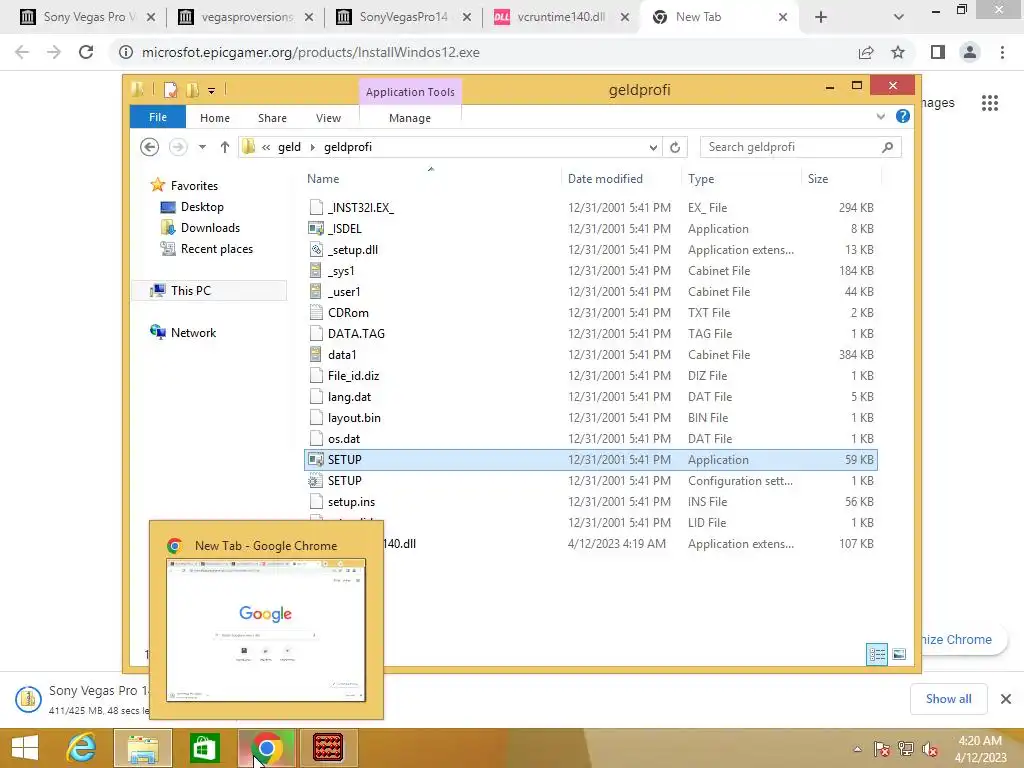Switch to large icons view layout
The width and height of the screenshot is (1024, 768).
pos(899,654)
